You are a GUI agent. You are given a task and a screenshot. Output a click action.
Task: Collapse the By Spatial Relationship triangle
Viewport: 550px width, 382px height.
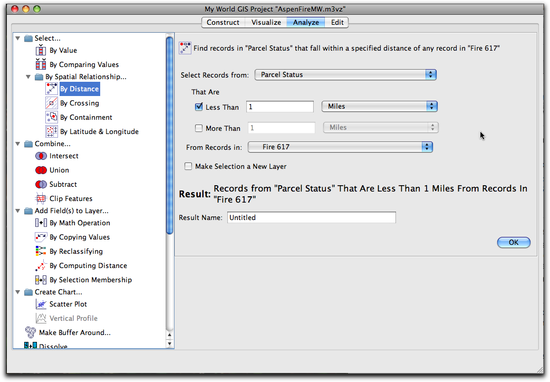tap(28, 76)
